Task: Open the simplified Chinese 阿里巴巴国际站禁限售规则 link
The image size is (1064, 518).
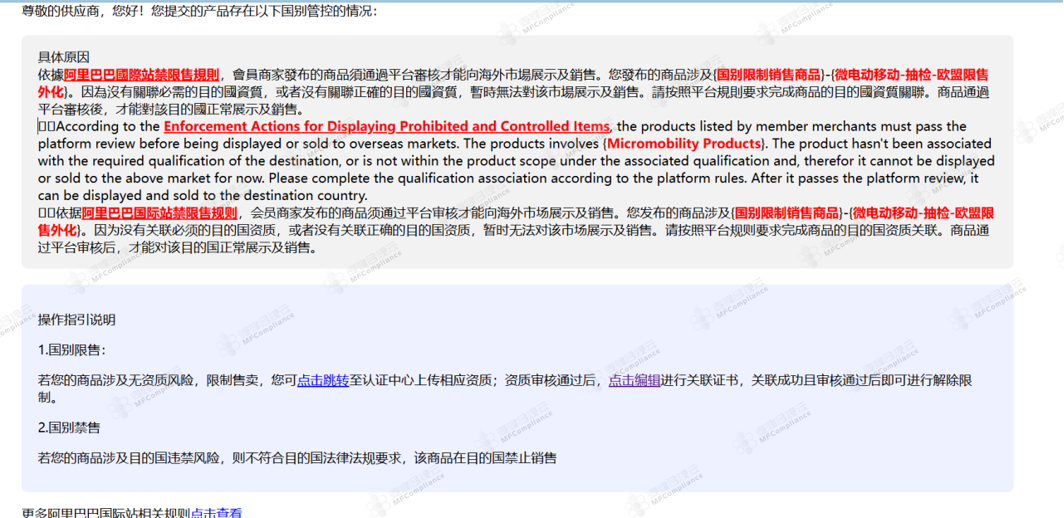Action: point(160,213)
